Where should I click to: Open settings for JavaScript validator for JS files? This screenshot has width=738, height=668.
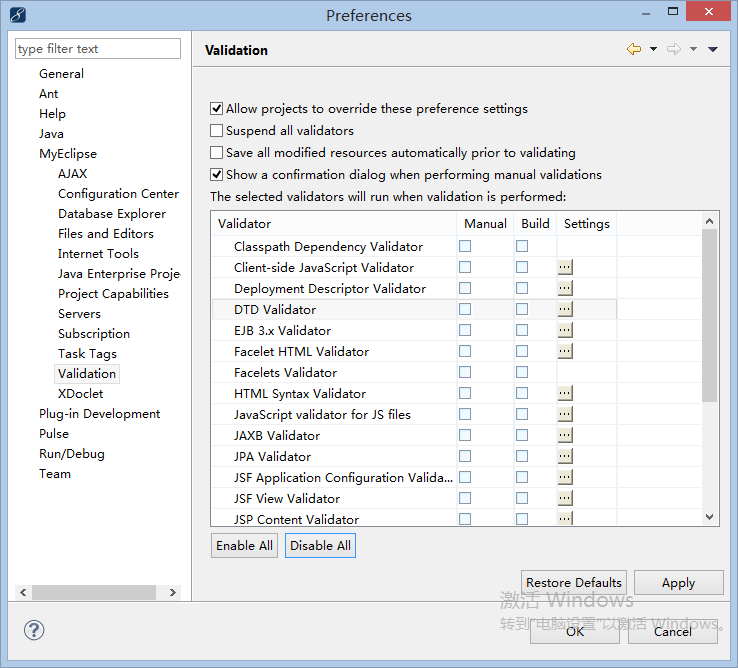click(565, 414)
